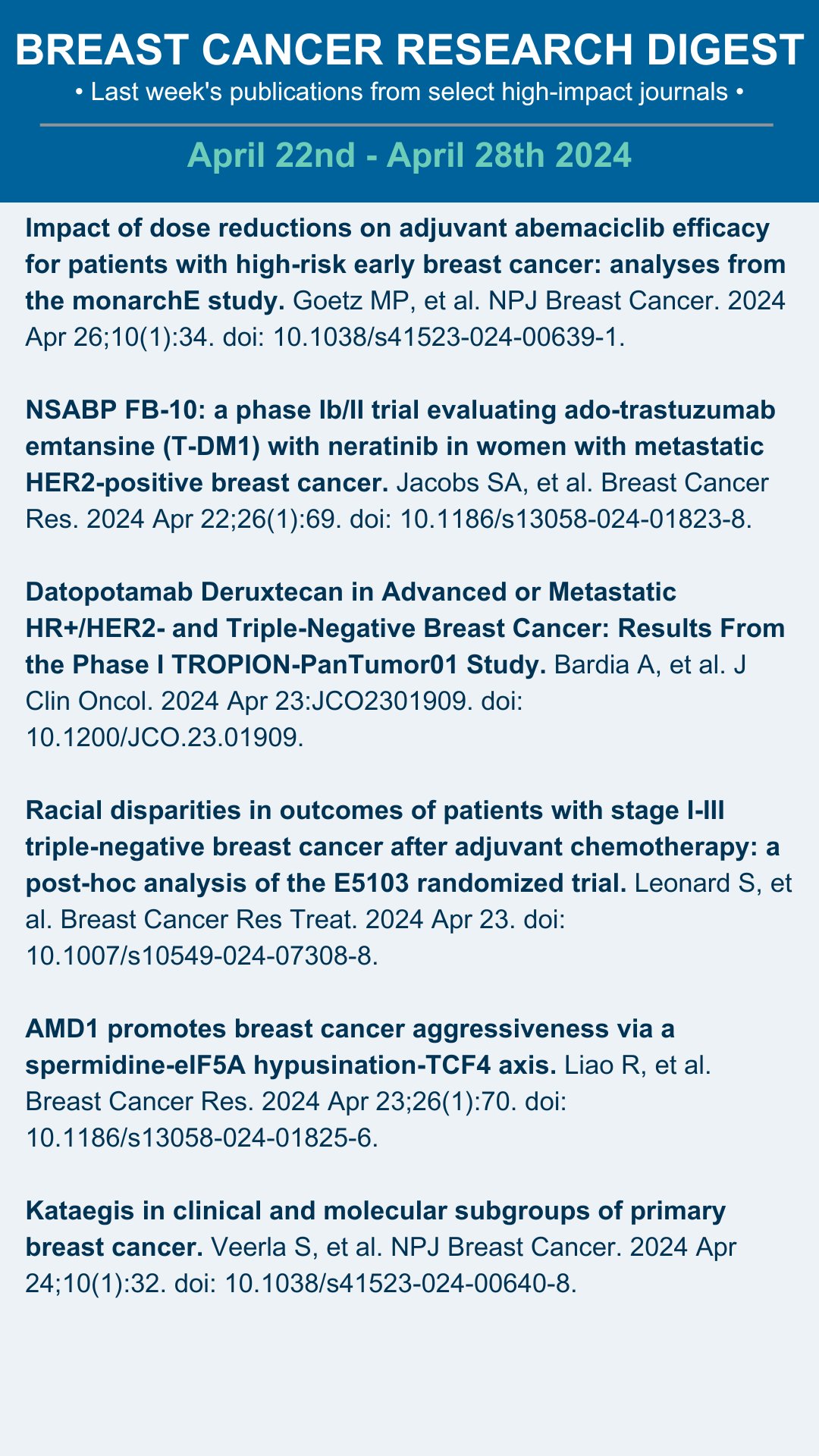819x1456 pixels.
Task: Open the Datopotamab Deruxtecan TROPION-PanTumor01 article
Action: click(405, 628)
